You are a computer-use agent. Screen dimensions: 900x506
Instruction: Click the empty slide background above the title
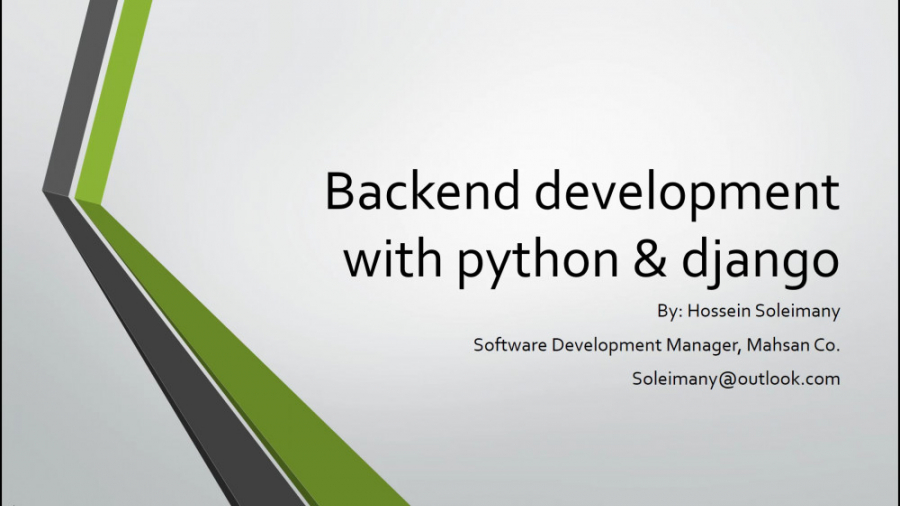550,80
